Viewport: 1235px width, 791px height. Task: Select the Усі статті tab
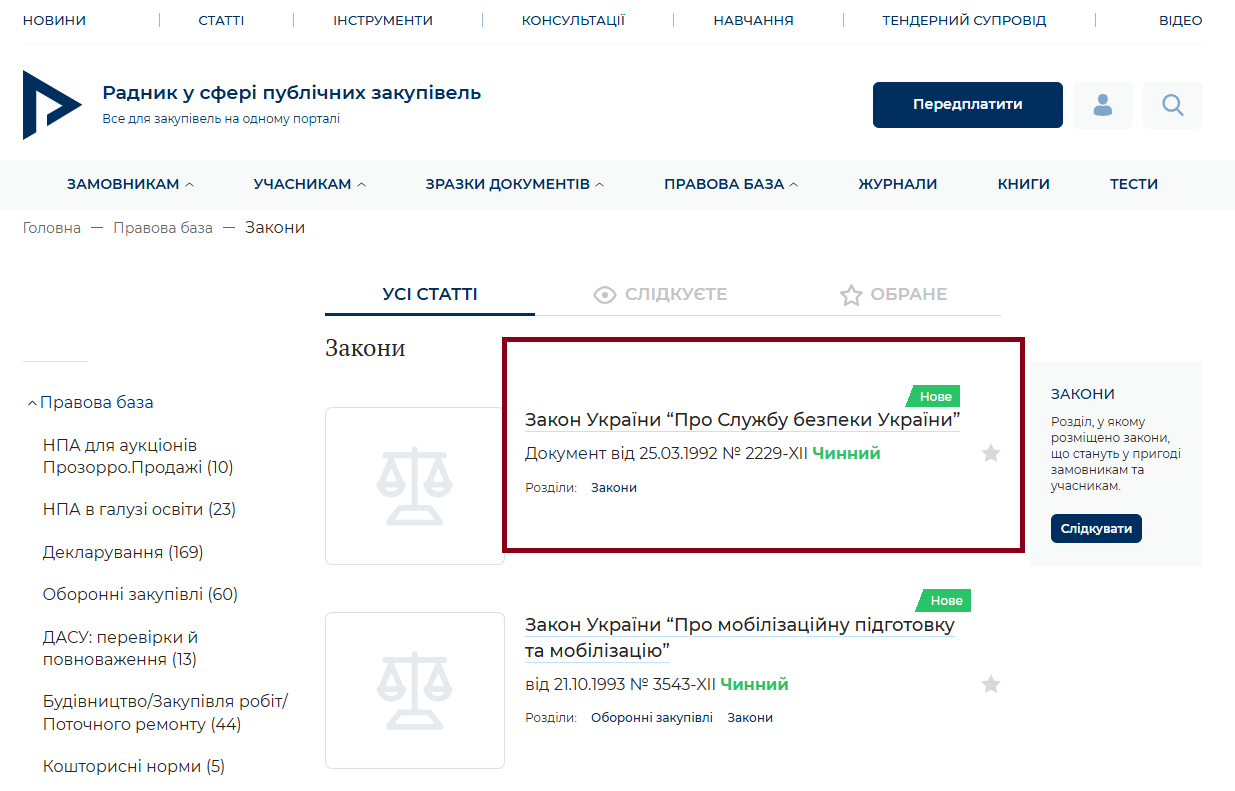click(x=430, y=295)
